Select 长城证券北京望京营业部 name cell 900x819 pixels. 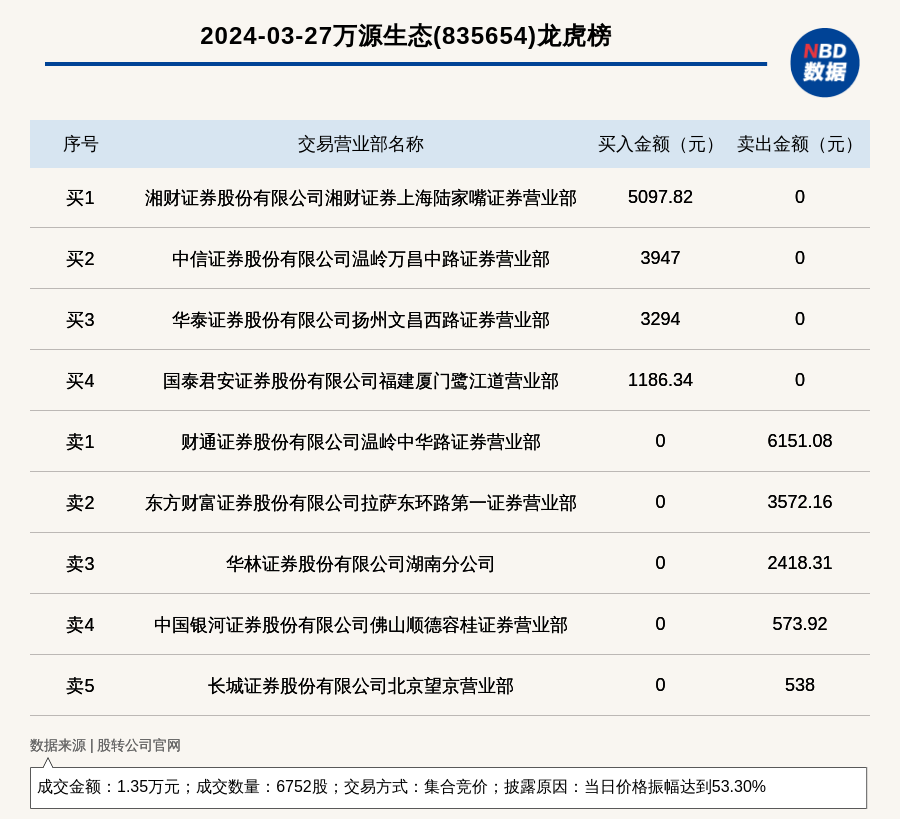360,686
